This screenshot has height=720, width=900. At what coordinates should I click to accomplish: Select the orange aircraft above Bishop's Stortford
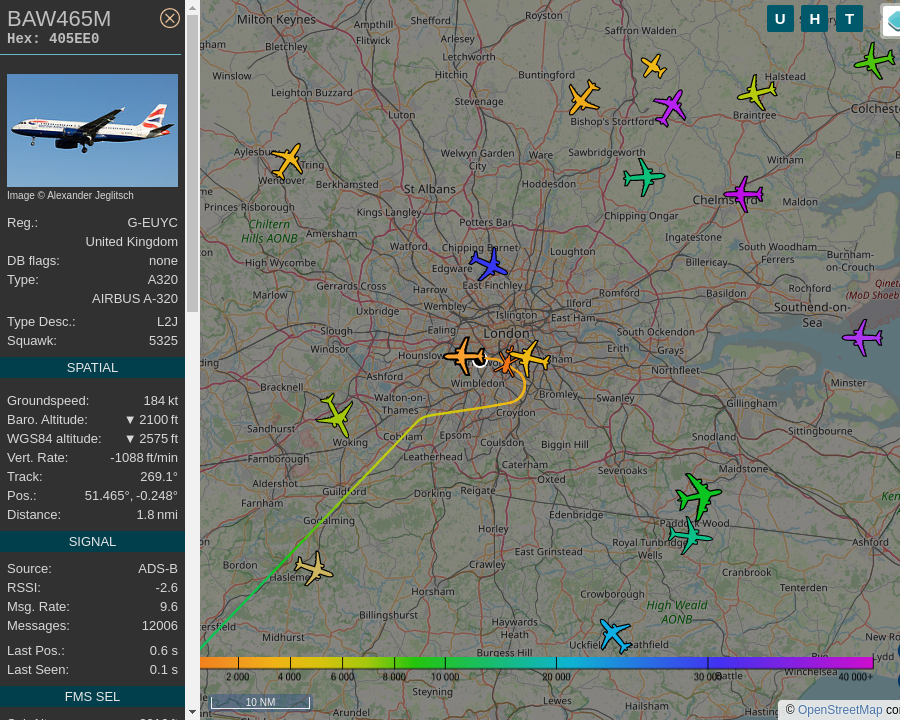click(583, 98)
